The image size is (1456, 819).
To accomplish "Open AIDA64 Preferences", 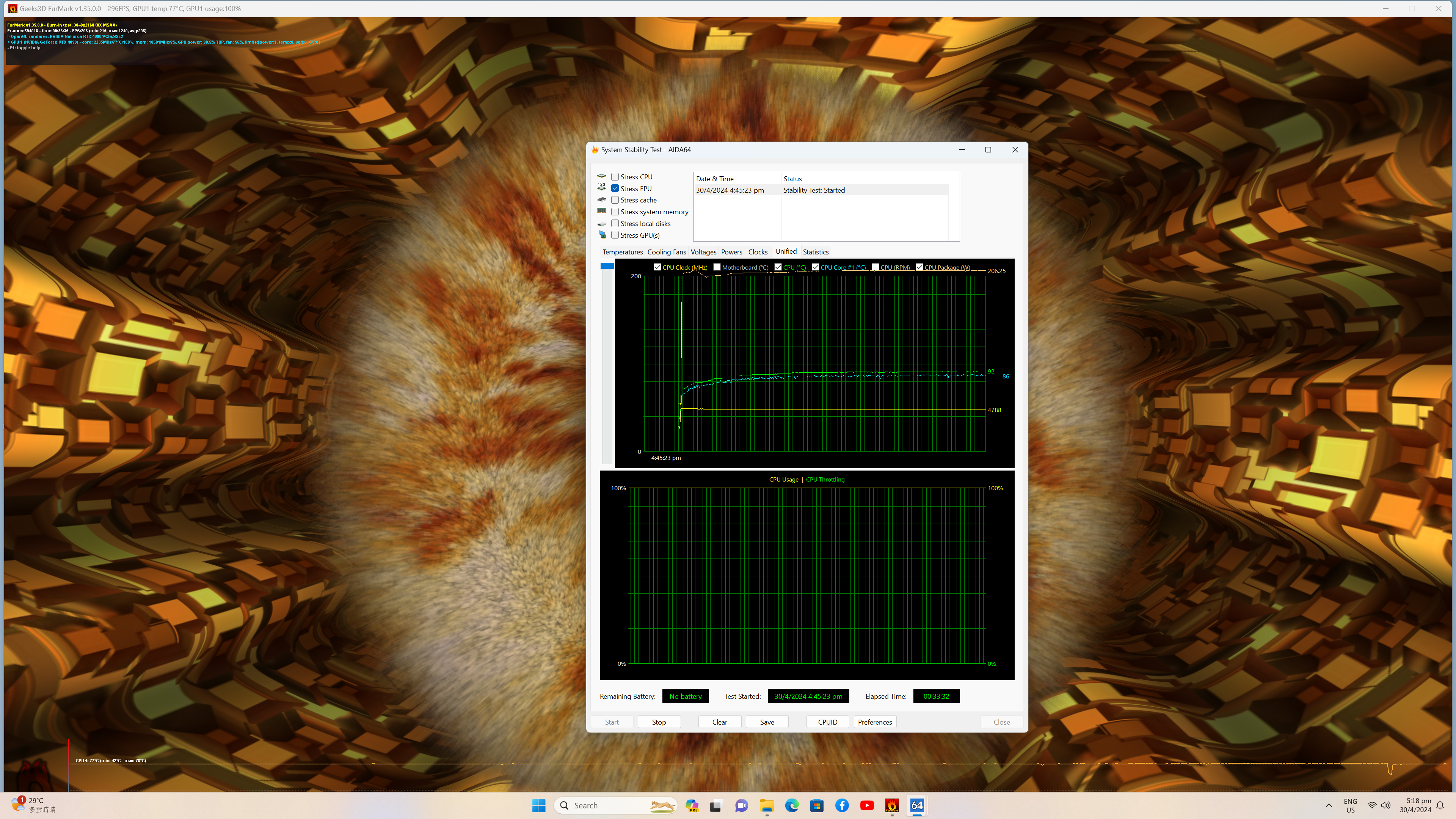I will 875,722.
